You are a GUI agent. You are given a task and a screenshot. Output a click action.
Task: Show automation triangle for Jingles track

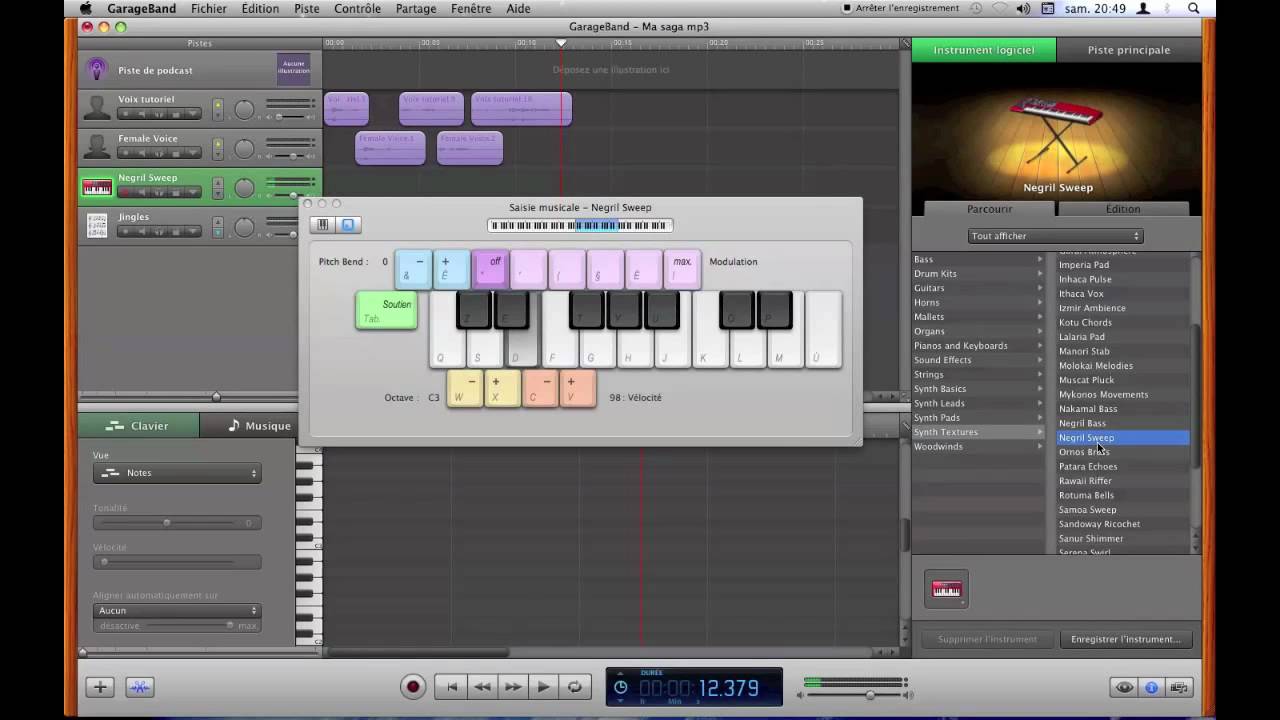coord(193,231)
